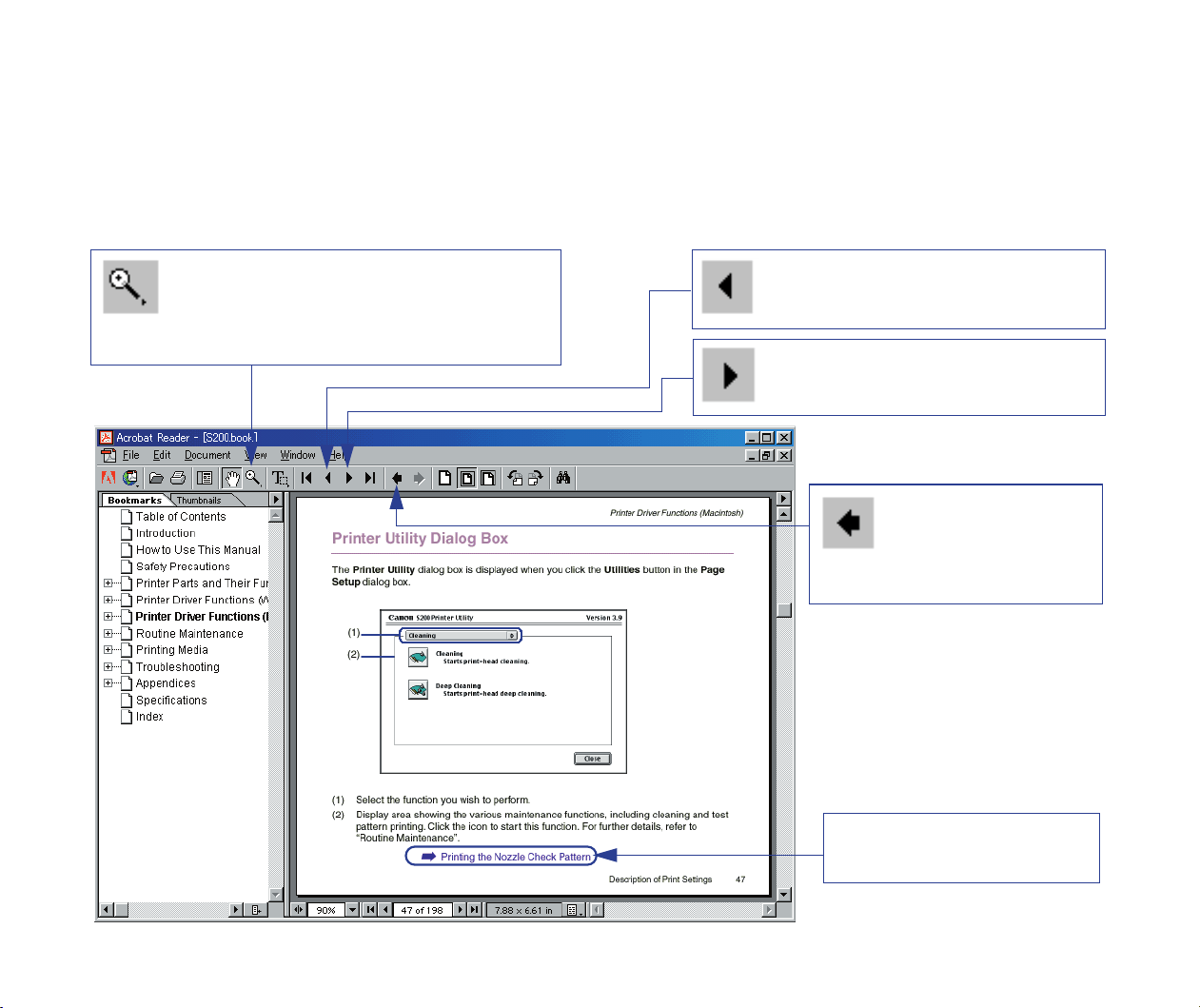The width and height of the screenshot is (1200, 1008).
Task: Set Fit Width page view
Action: [487, 478]
